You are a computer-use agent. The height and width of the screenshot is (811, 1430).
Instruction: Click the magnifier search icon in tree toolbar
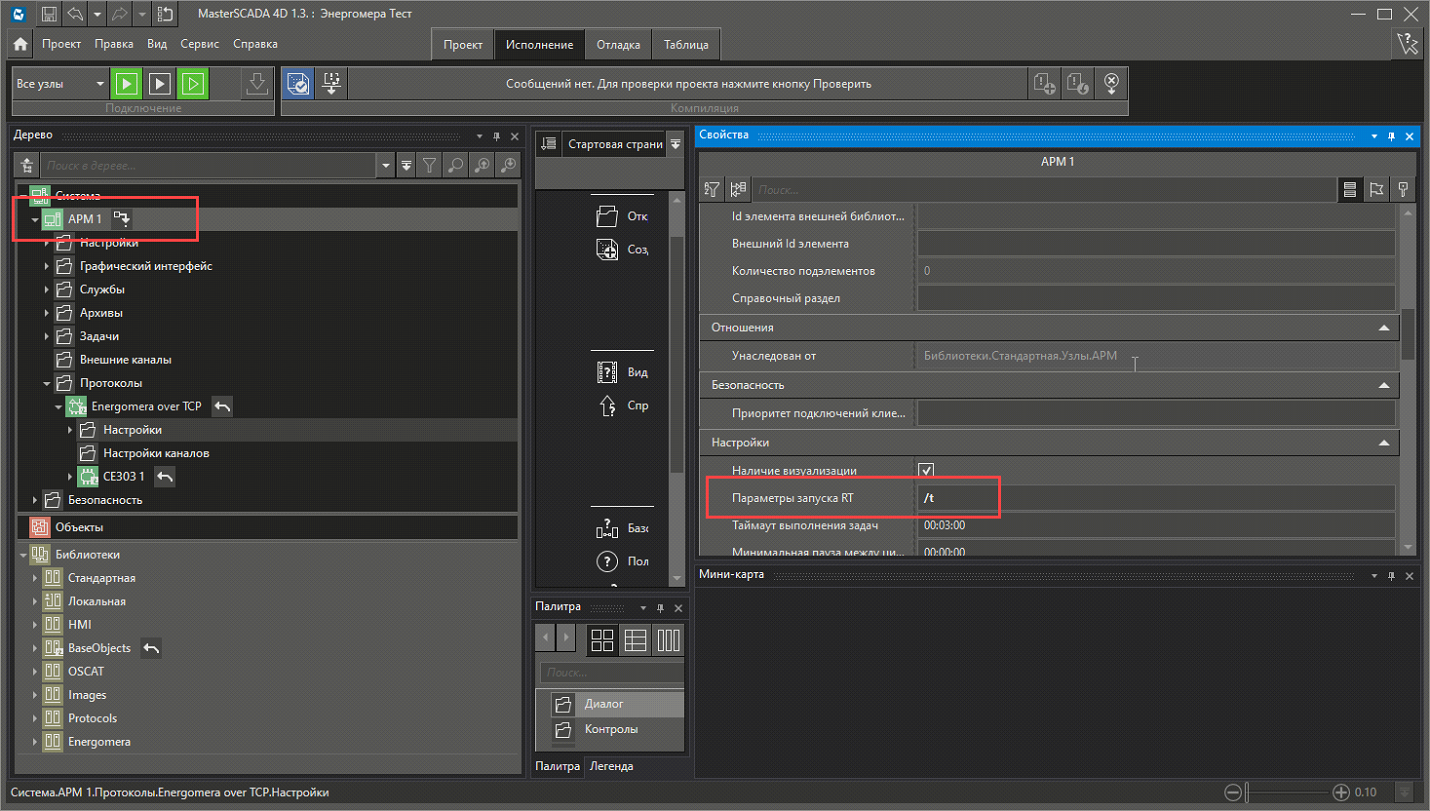(x=455, y=165)
